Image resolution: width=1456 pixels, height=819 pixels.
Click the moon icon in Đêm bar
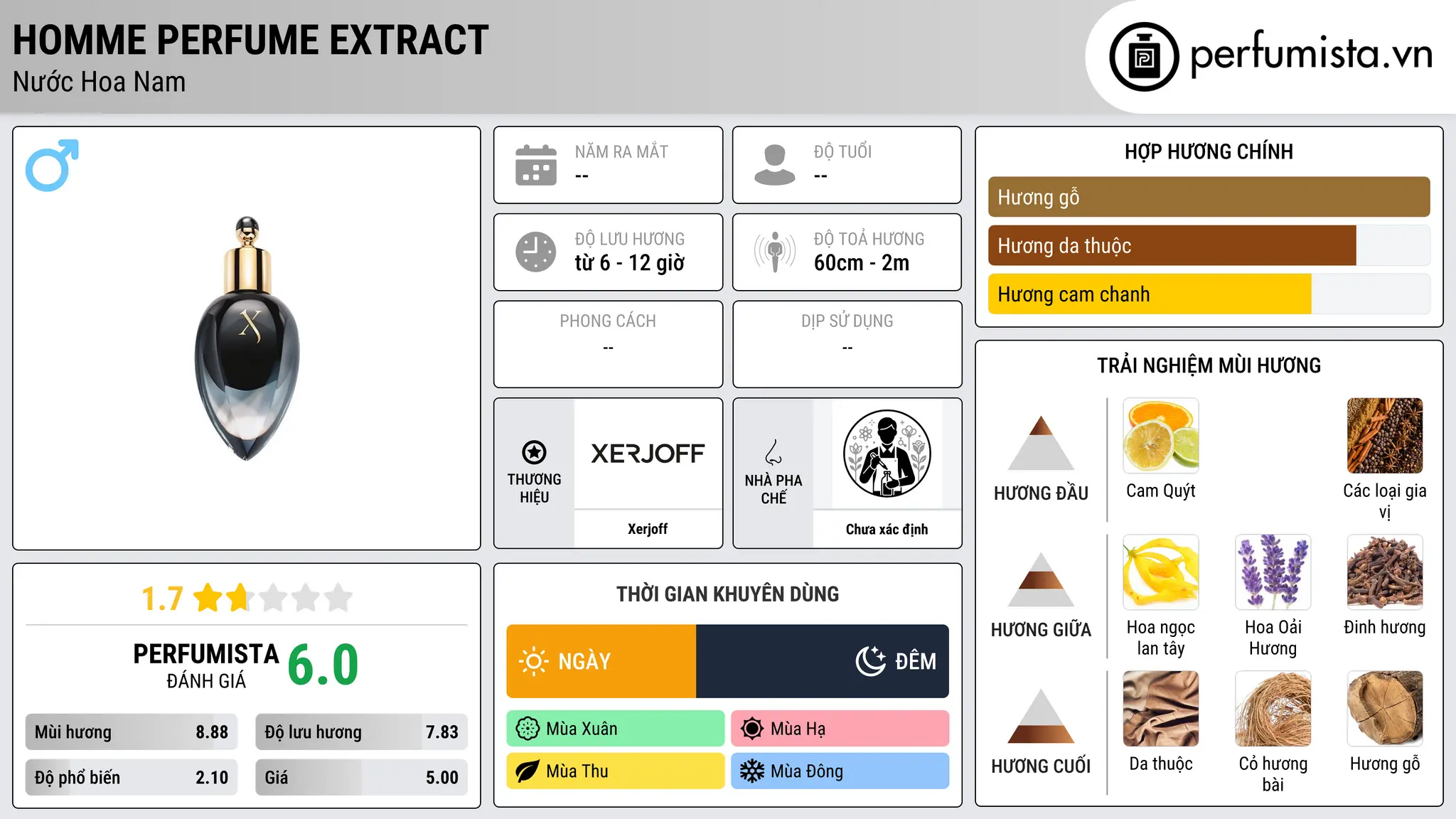(x=871, y=661)
